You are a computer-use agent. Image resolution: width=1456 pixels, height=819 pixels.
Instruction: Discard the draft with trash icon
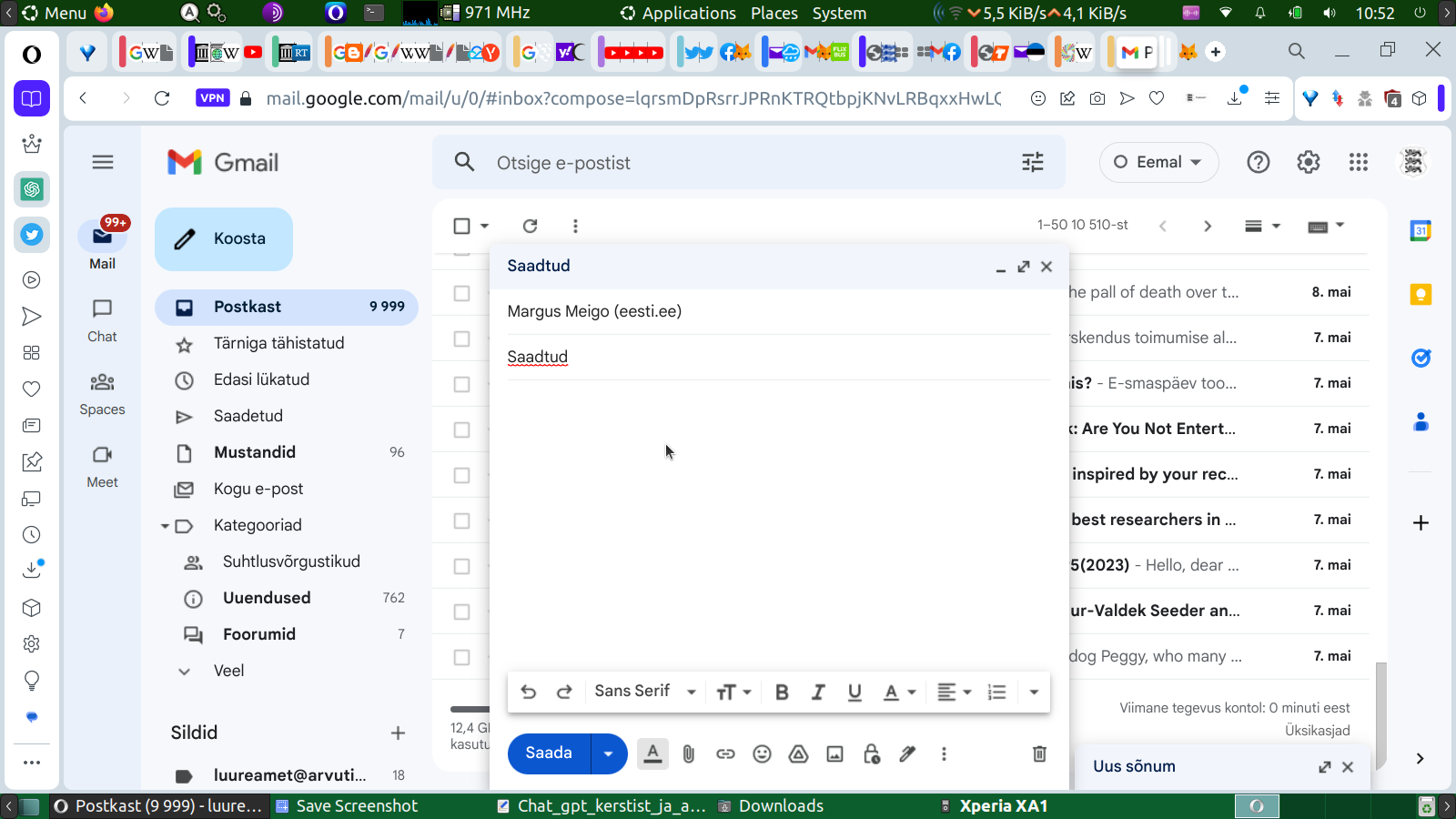click(1039, 753)
